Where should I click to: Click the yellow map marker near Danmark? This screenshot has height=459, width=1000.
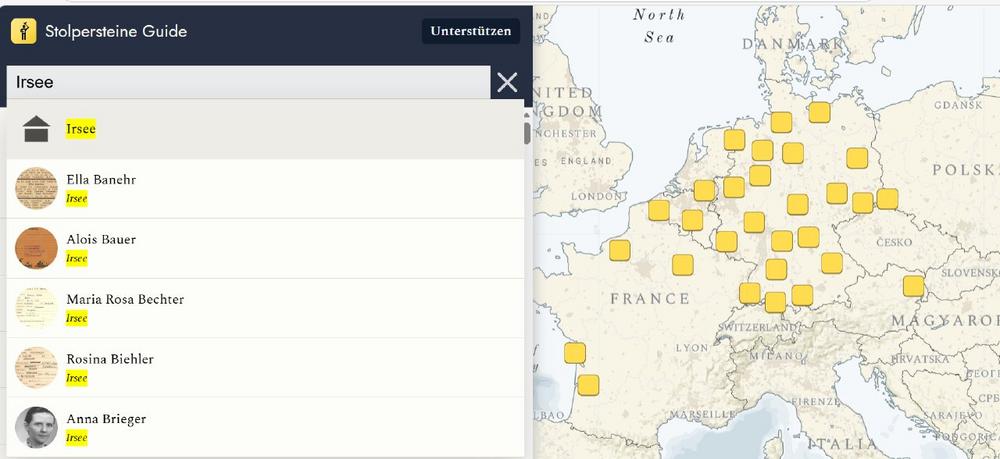coord(820,112)
